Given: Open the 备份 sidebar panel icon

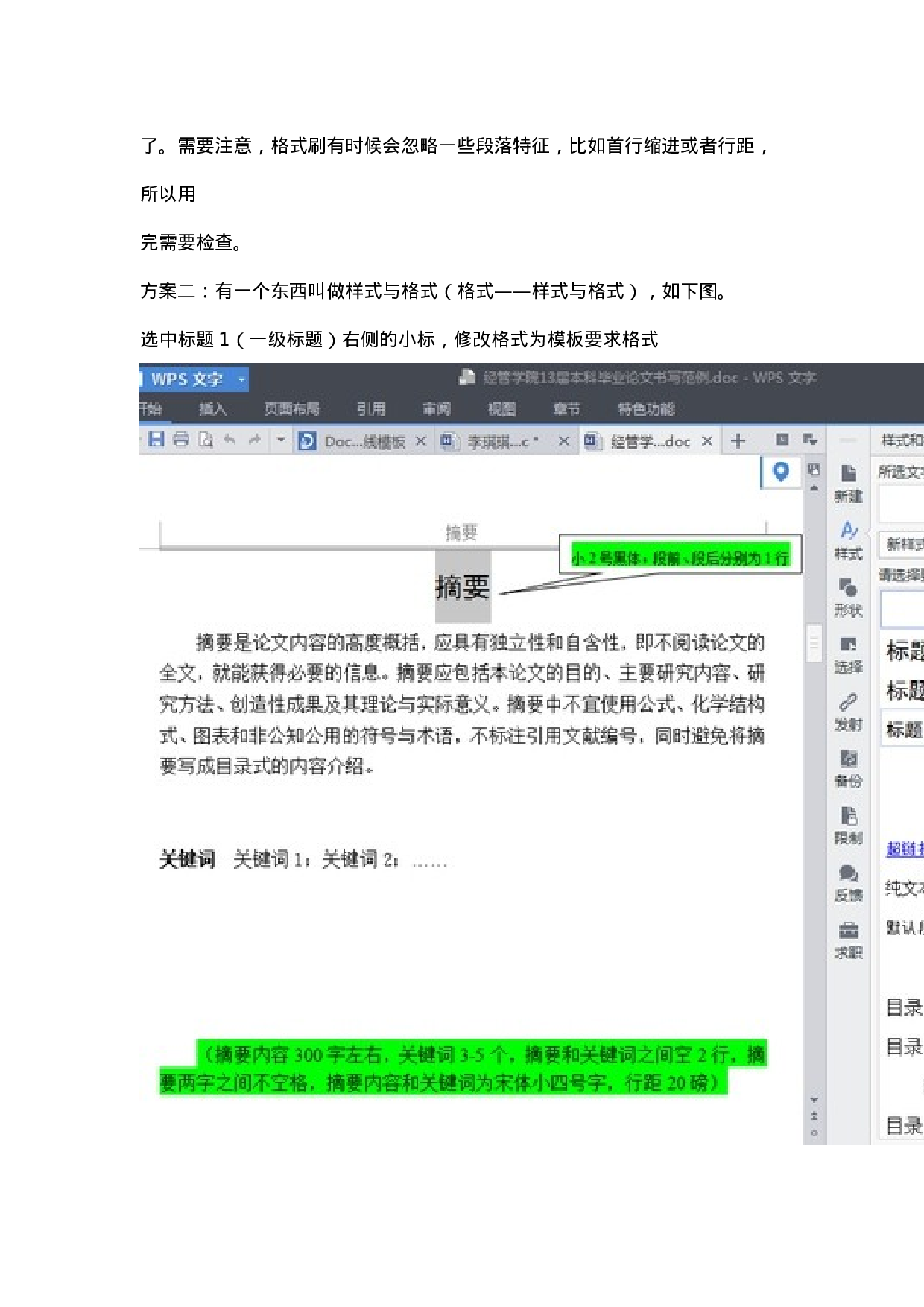Looking at the screenshot, I should (848, 769).
